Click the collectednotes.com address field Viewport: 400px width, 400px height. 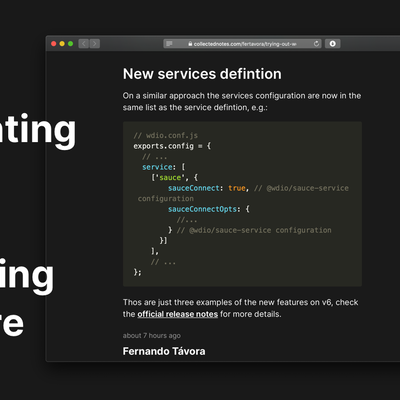[242, 44]
